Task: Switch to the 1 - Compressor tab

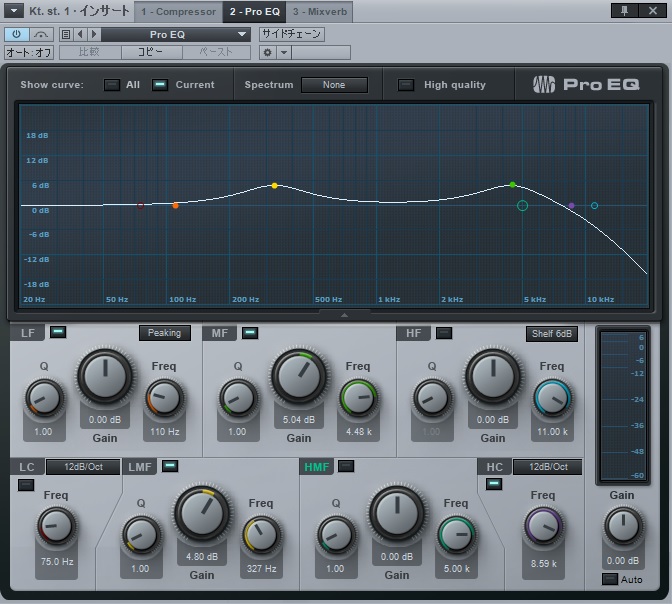Action: coord(178,12)
